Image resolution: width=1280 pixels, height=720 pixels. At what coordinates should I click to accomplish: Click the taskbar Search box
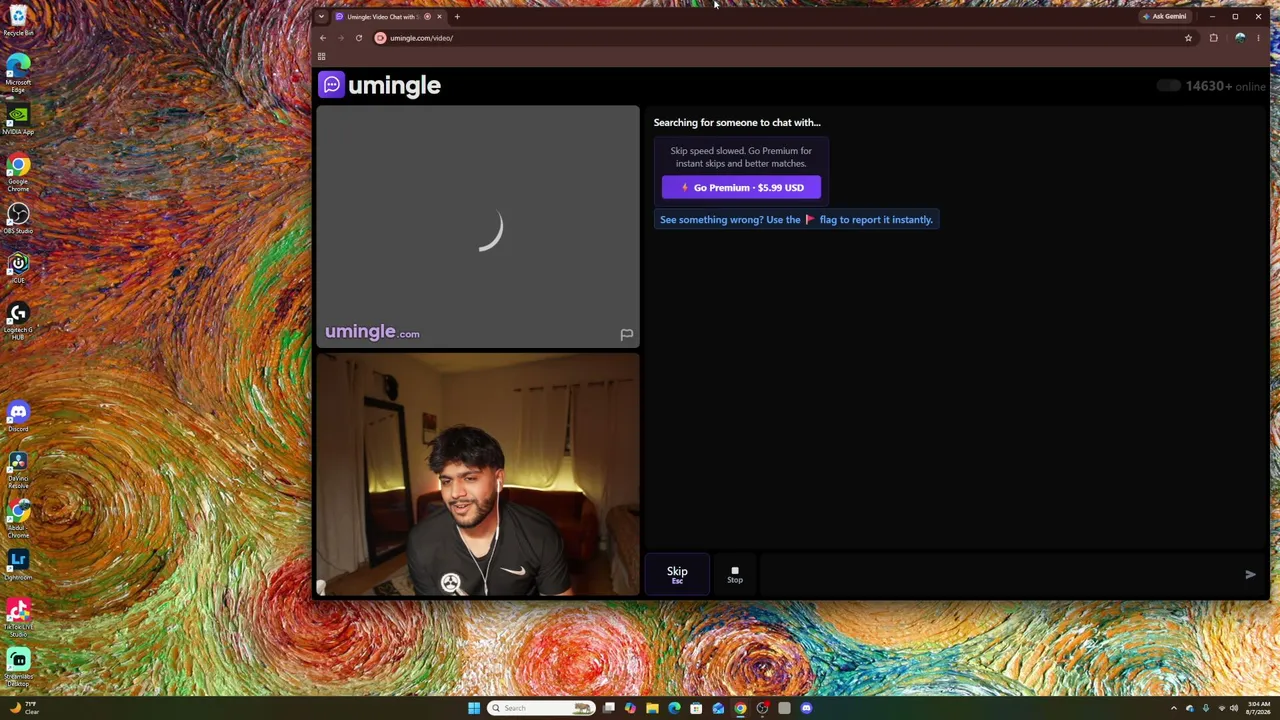[x=541, y=708]
